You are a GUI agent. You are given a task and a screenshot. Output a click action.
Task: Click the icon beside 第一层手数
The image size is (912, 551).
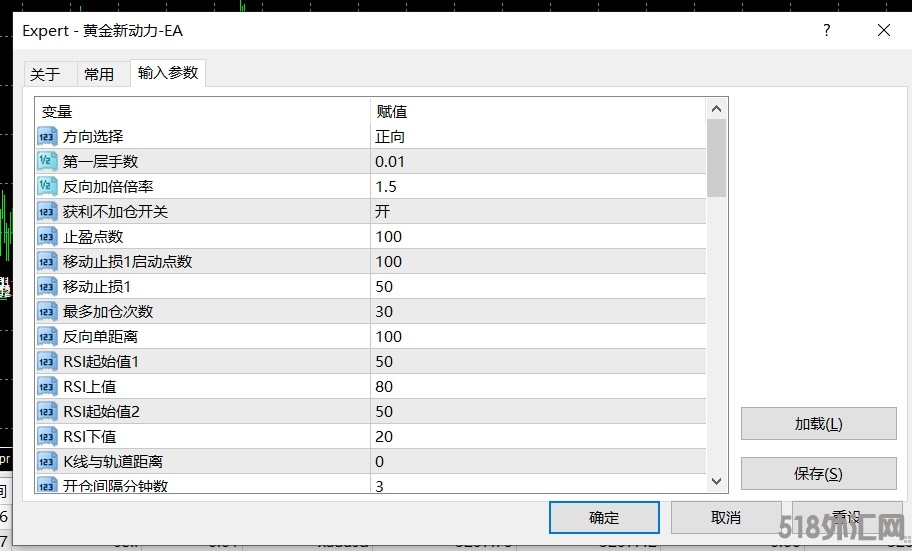coord(47,162)
